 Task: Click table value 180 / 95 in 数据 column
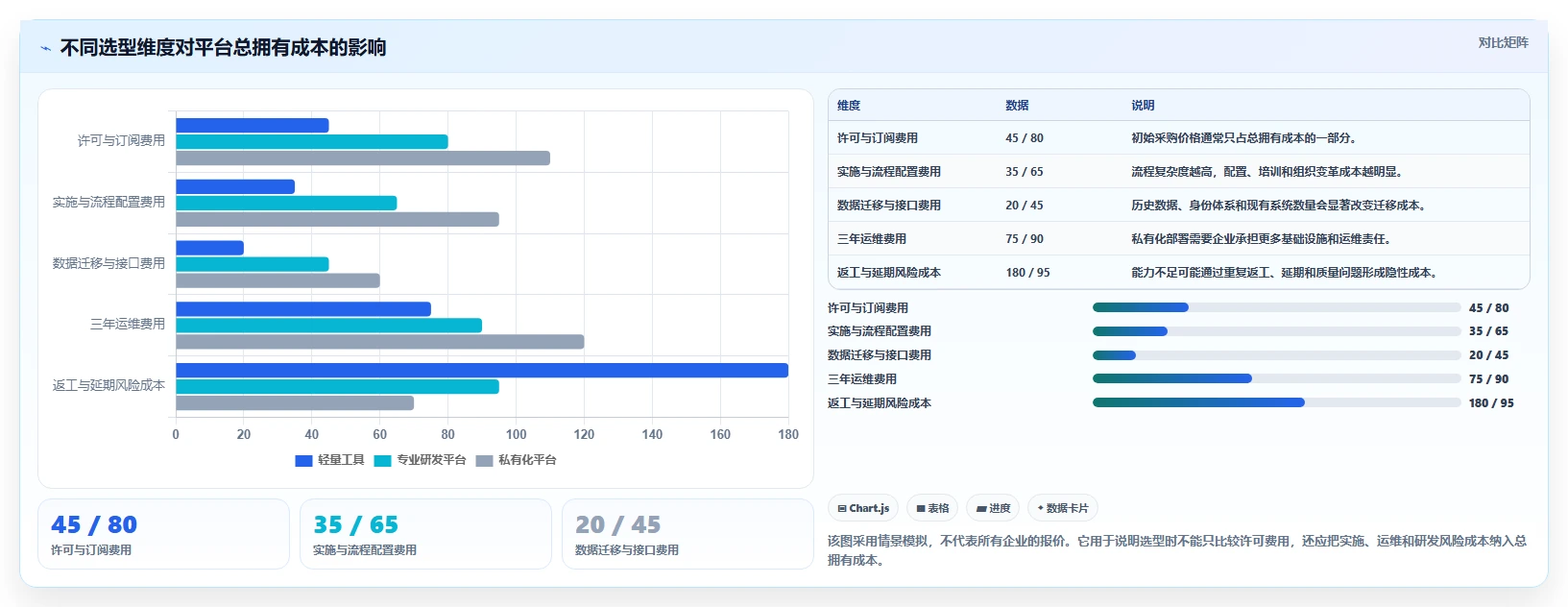[x=1028, y=273]
